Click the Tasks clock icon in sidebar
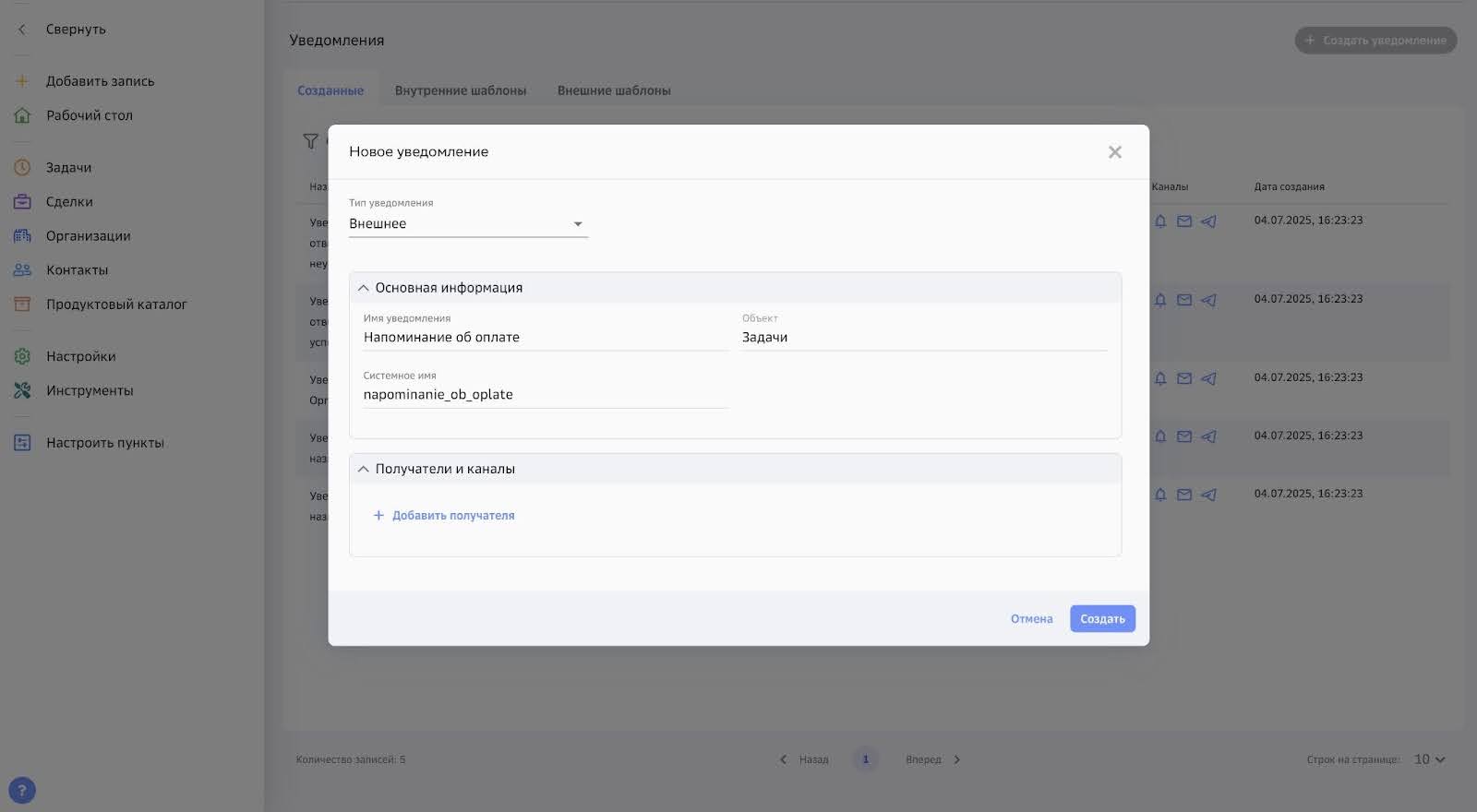 [x=22, y=167]
